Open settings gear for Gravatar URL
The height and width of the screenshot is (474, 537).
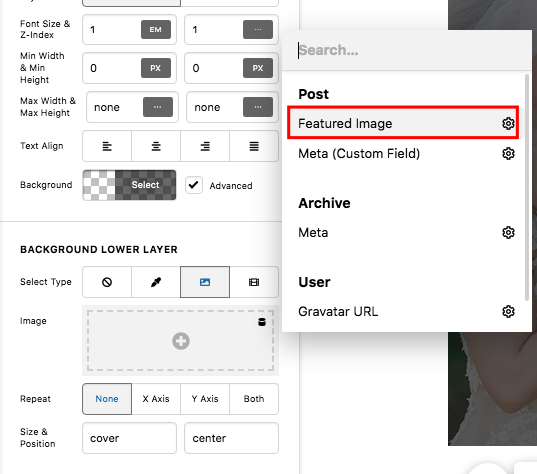(x=508, y=312)
